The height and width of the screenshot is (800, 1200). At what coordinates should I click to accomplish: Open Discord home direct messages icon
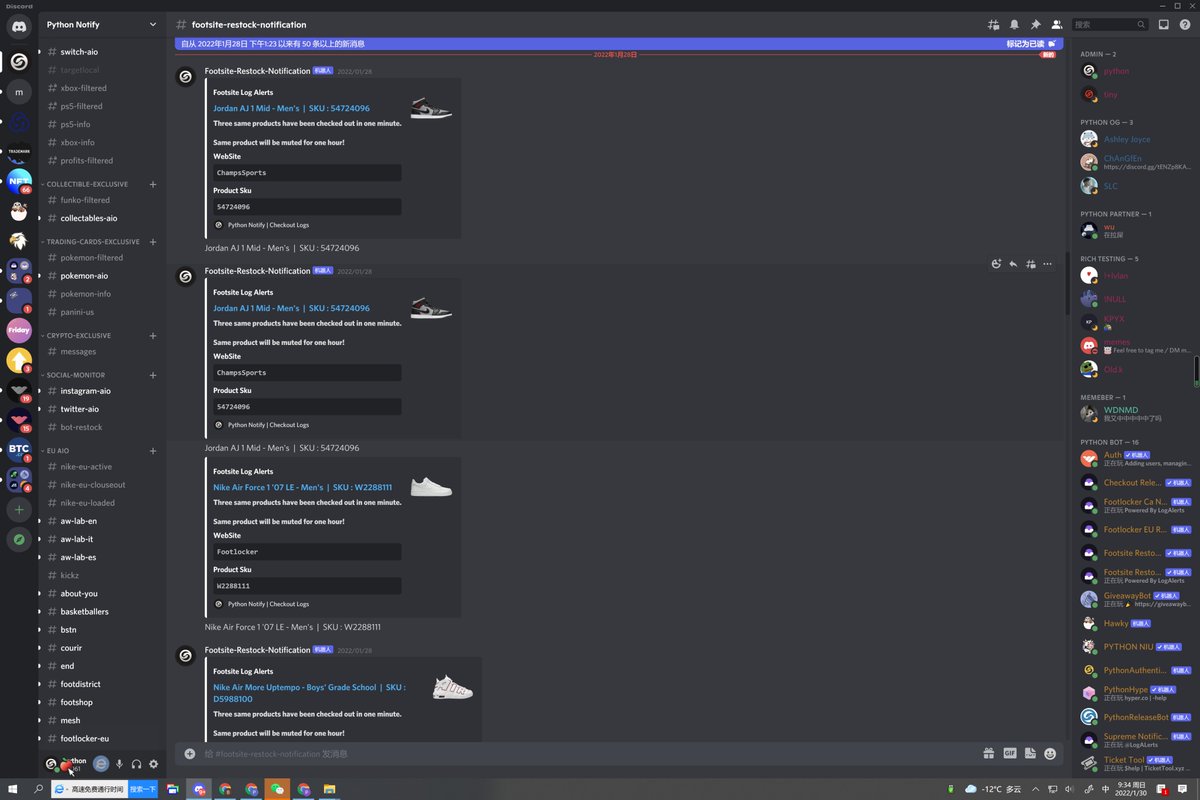click(19, 29)
